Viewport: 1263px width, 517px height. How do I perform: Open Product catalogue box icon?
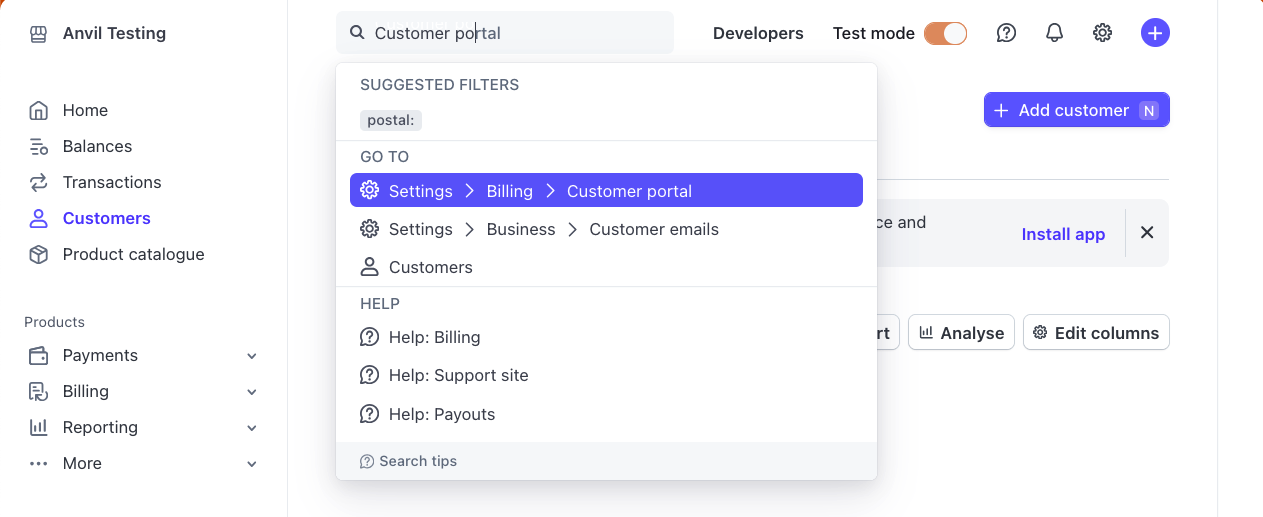coord(38,254)
